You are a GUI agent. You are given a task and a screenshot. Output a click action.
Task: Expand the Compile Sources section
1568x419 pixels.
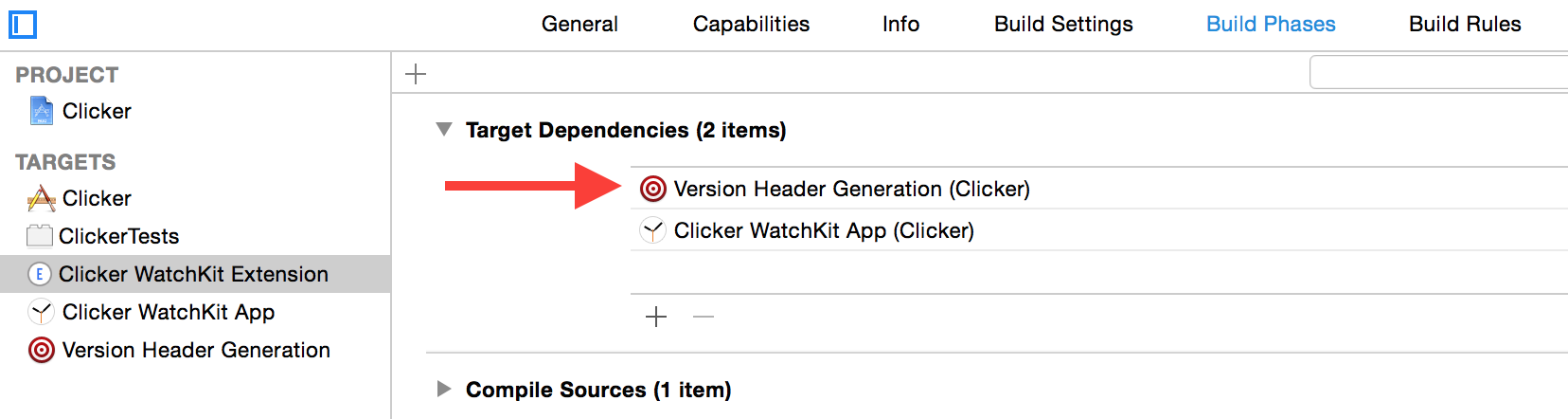click(443, 390)
